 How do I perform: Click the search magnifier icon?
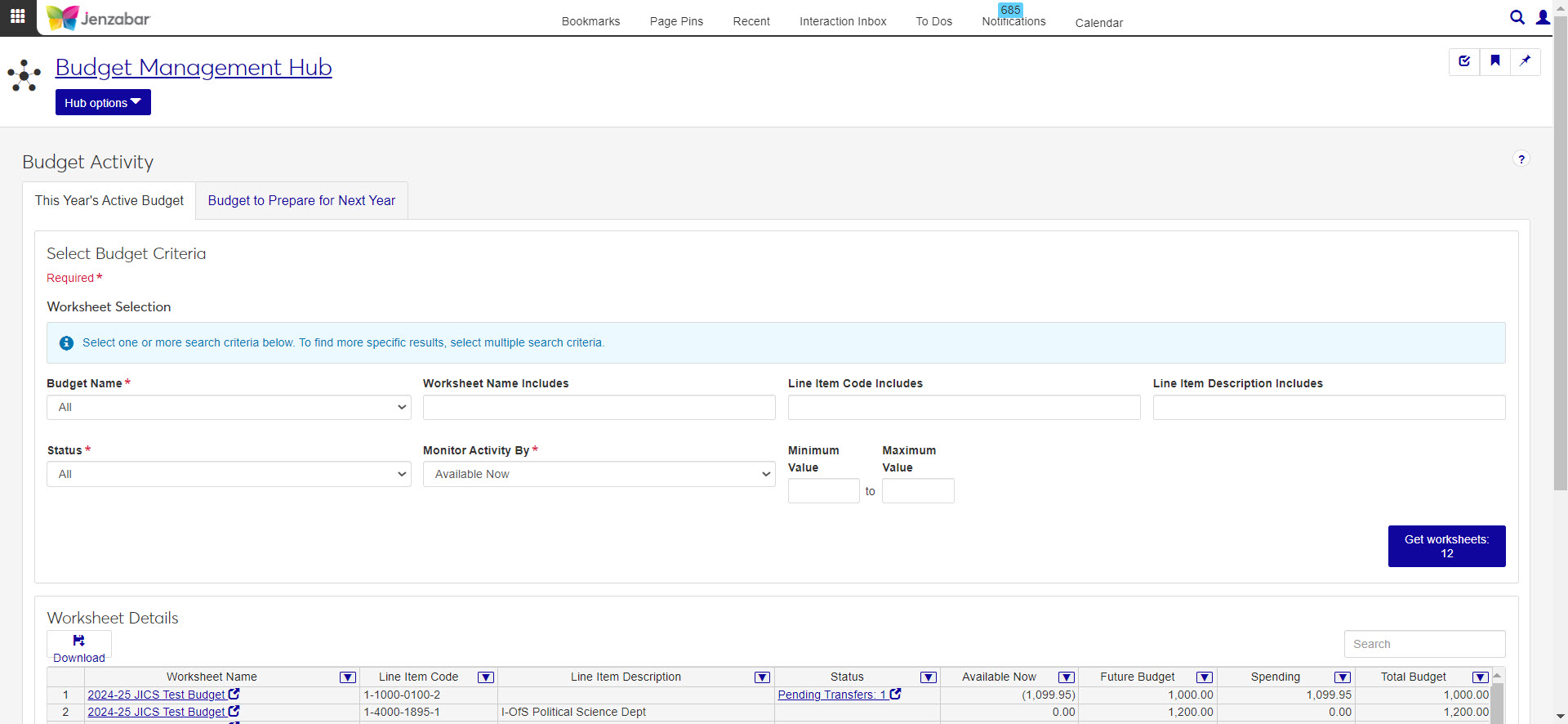[x=1517, y=17]
